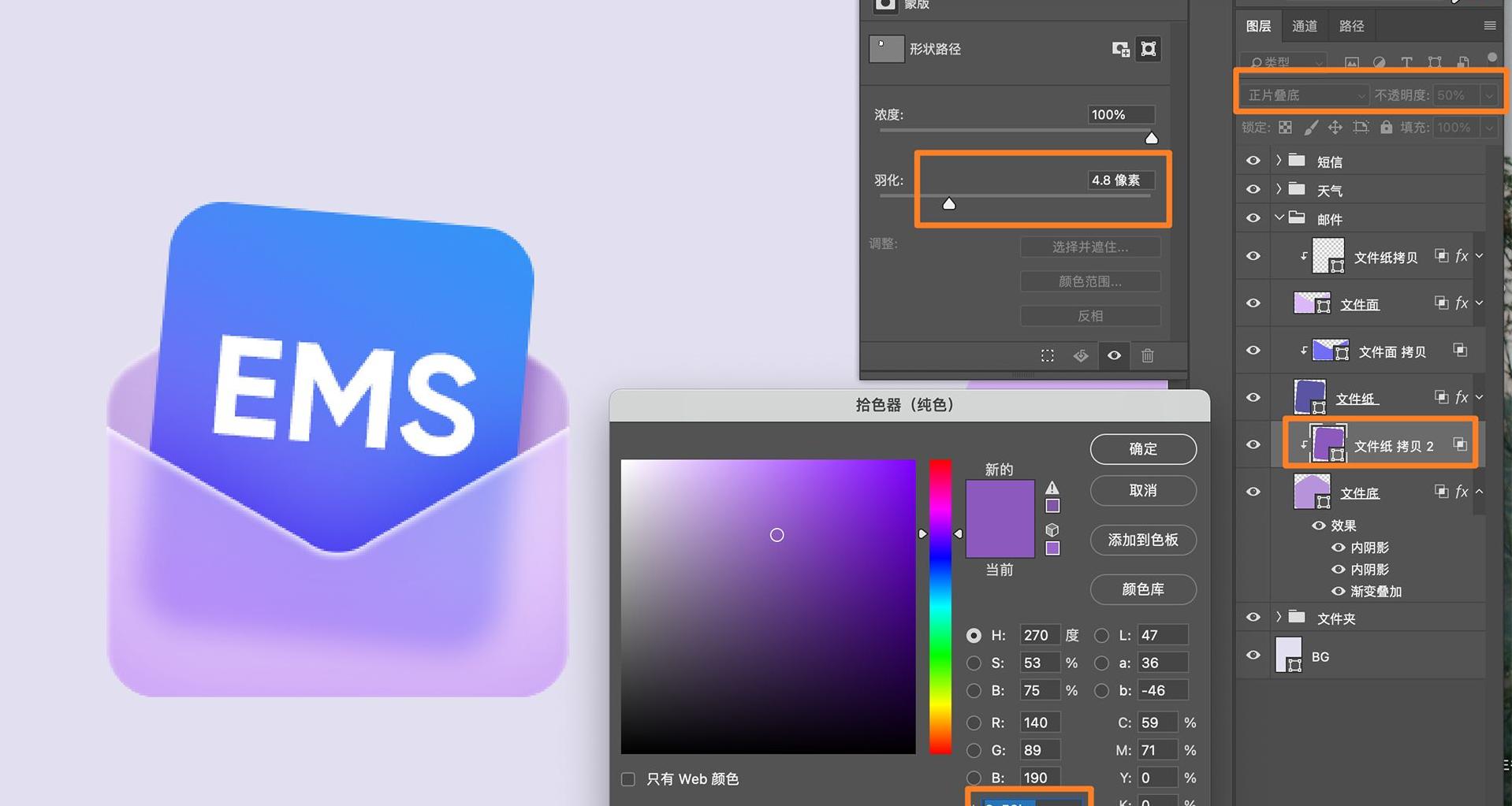Enable the 只有 Web 颜色 checkbox
Viewport: 1512px width, 806px height.
628,778
